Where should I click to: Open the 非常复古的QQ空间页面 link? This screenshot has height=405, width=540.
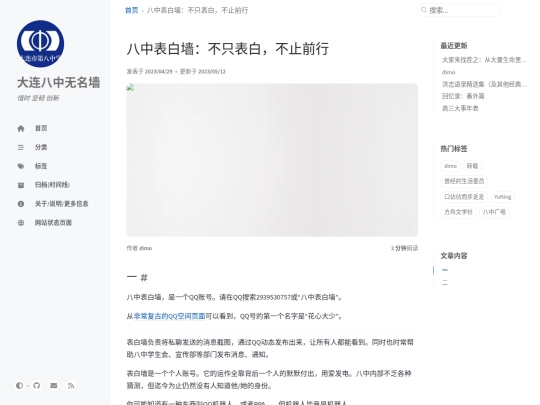click(169, 316)
